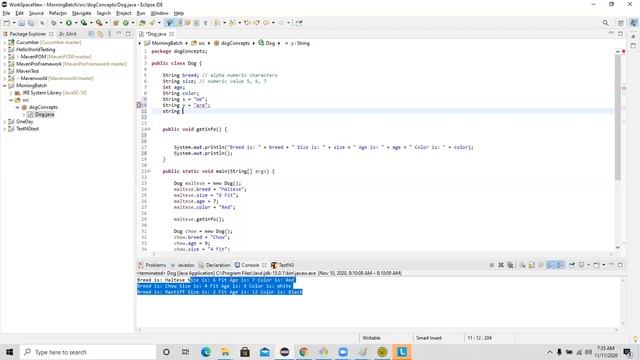
Task: Click Collapse All in Package Explorer
Action: click(x=91, y=34)
